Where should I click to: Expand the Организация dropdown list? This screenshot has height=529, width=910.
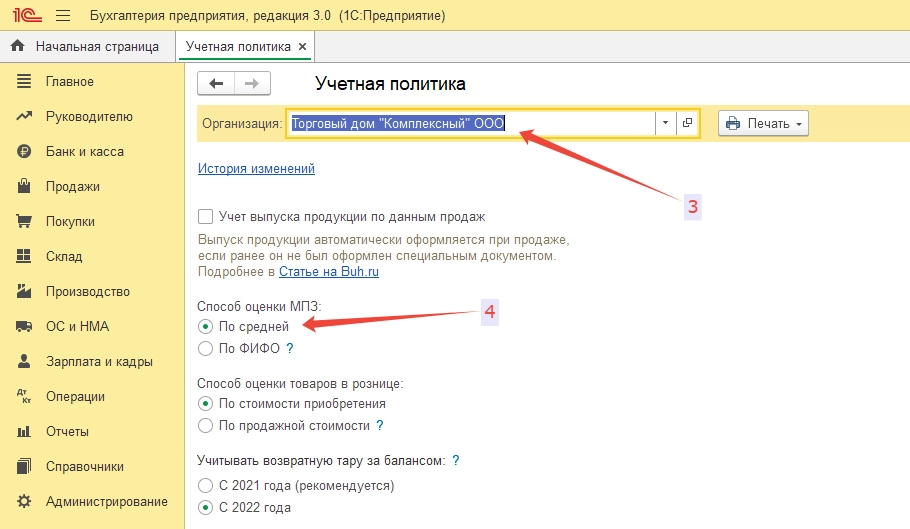tap(666, 123)
